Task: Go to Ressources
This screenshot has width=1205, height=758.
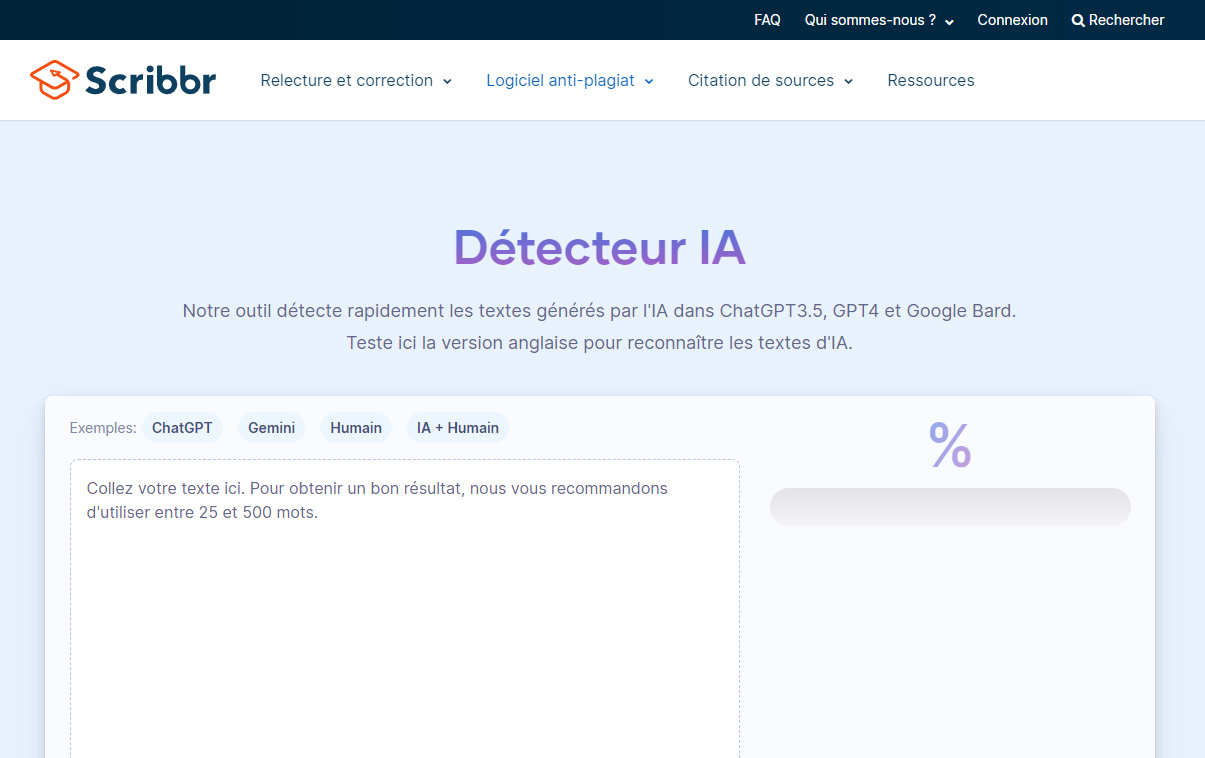Action: [930, 80]
